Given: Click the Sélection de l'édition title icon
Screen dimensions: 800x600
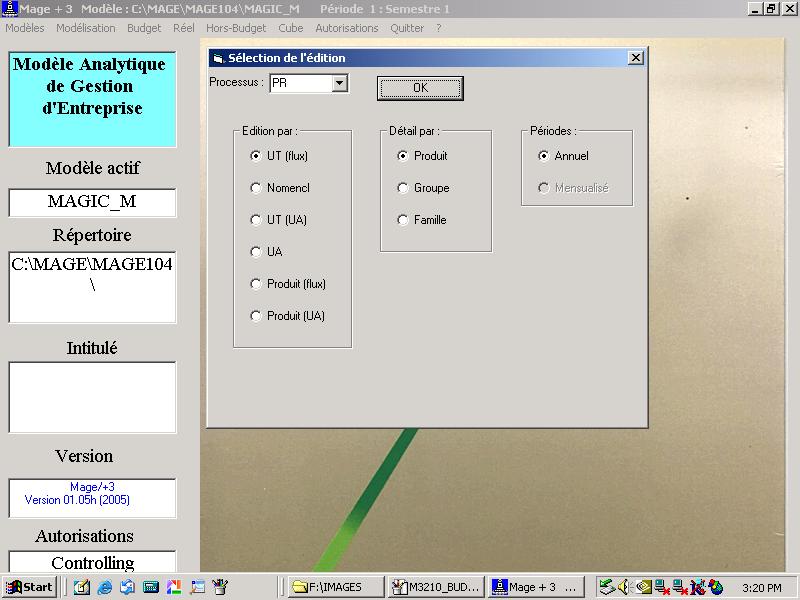Looking at the screenshot, I should (x=218, y=58).
